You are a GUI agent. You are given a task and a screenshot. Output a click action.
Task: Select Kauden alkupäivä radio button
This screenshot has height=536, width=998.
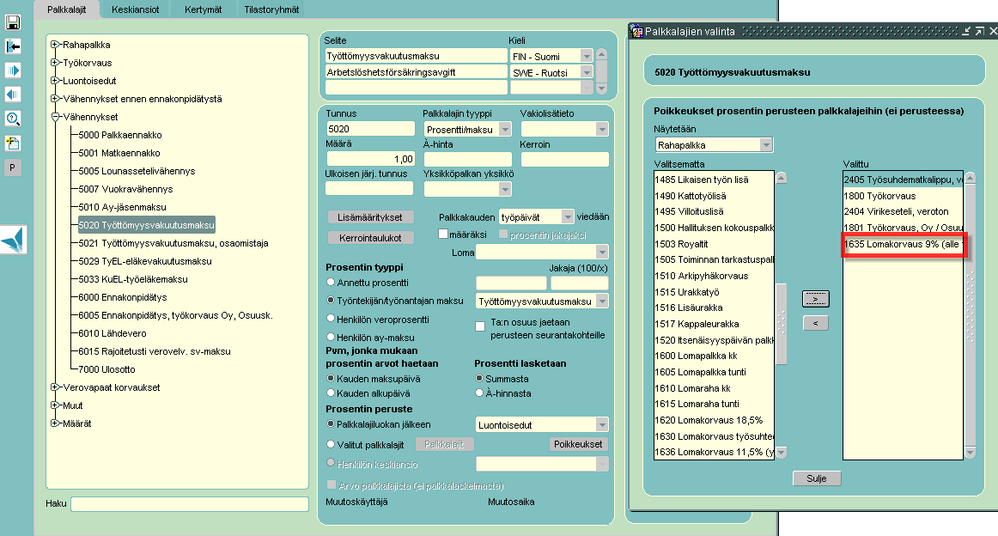(x=330, y=393)
